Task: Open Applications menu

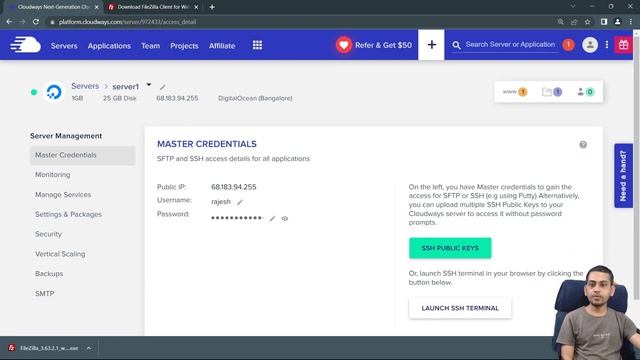Action: point(109,46)
